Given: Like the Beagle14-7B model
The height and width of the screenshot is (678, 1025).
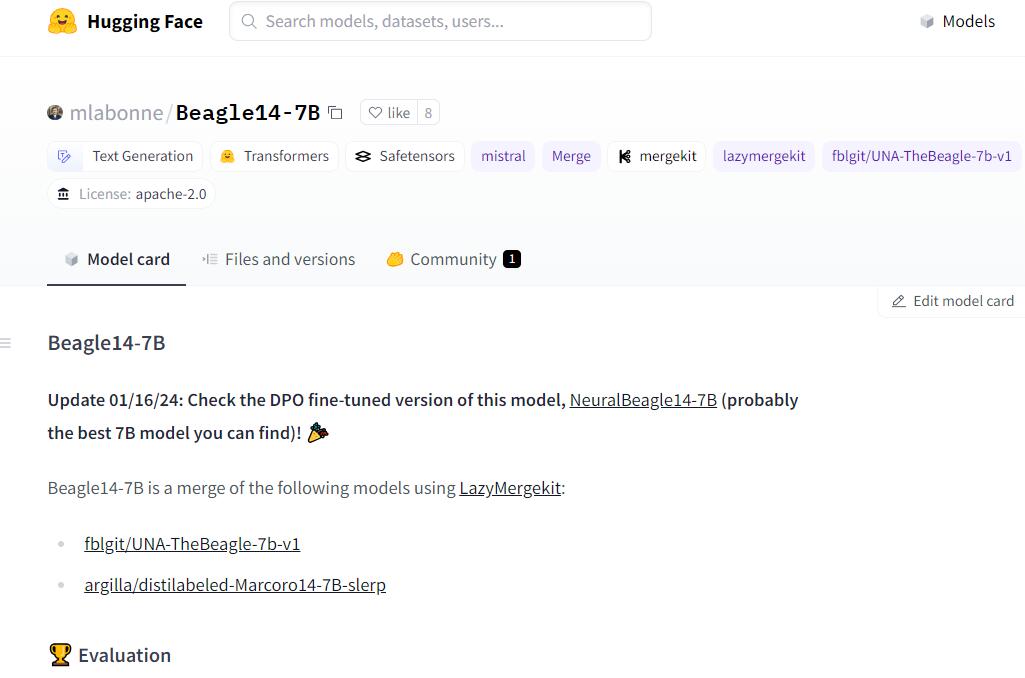Looking at the screenshot, I should pyautogui.click(x=389, y=112).
